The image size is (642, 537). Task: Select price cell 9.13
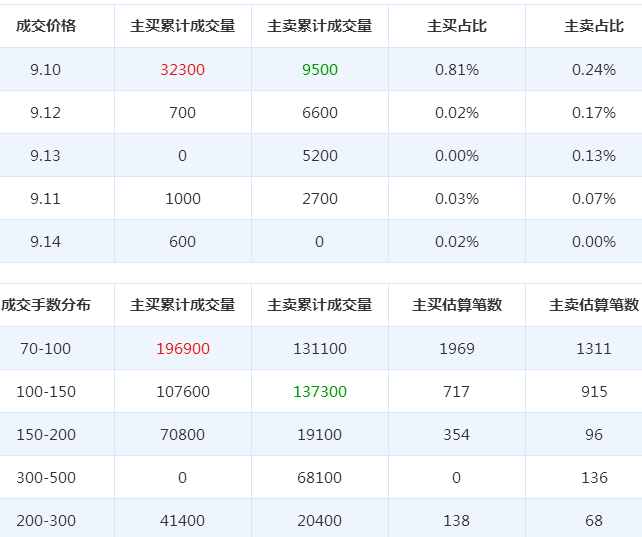(x=45, y=156)
